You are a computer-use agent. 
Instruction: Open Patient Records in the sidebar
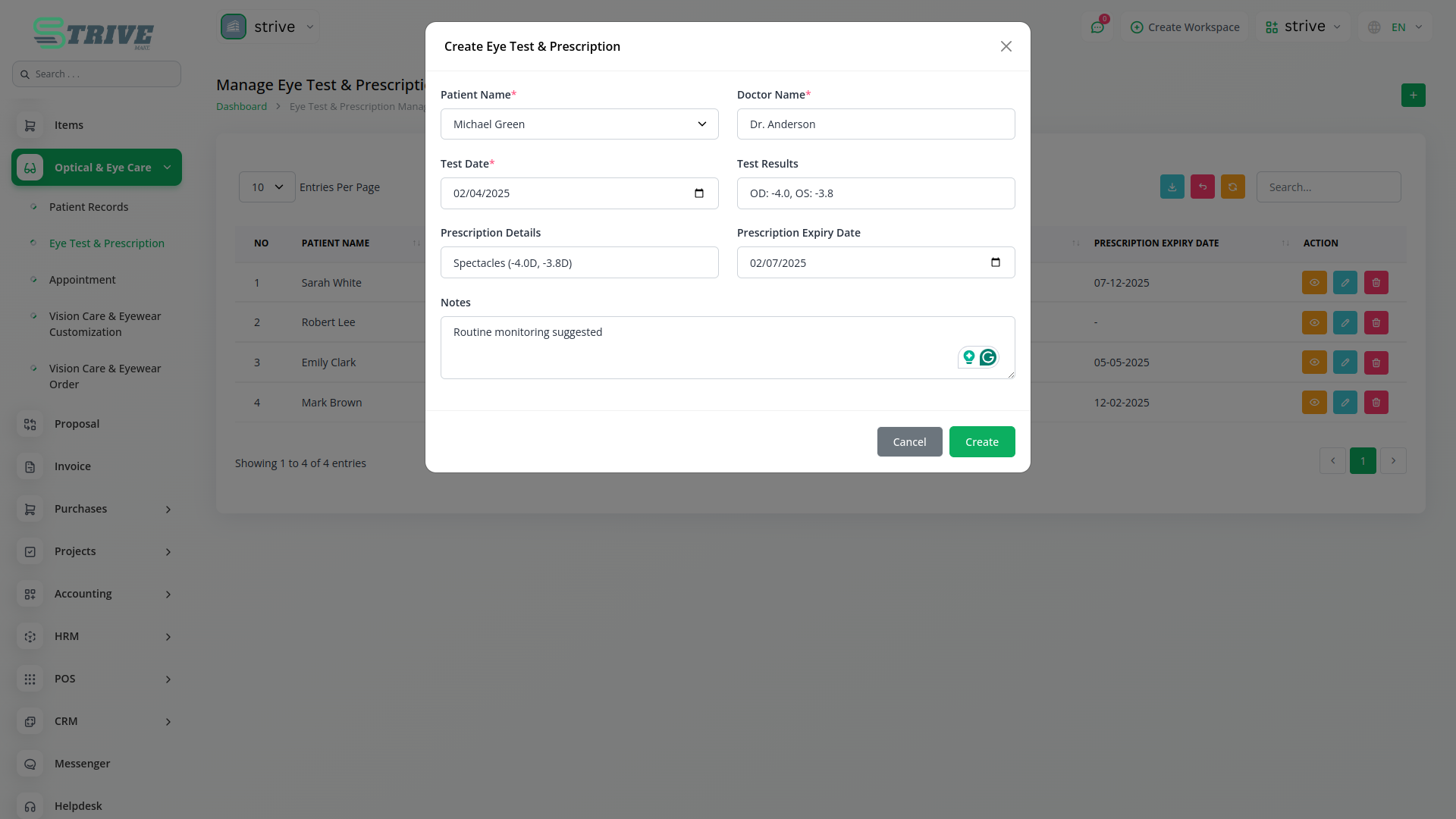(89, 207)
